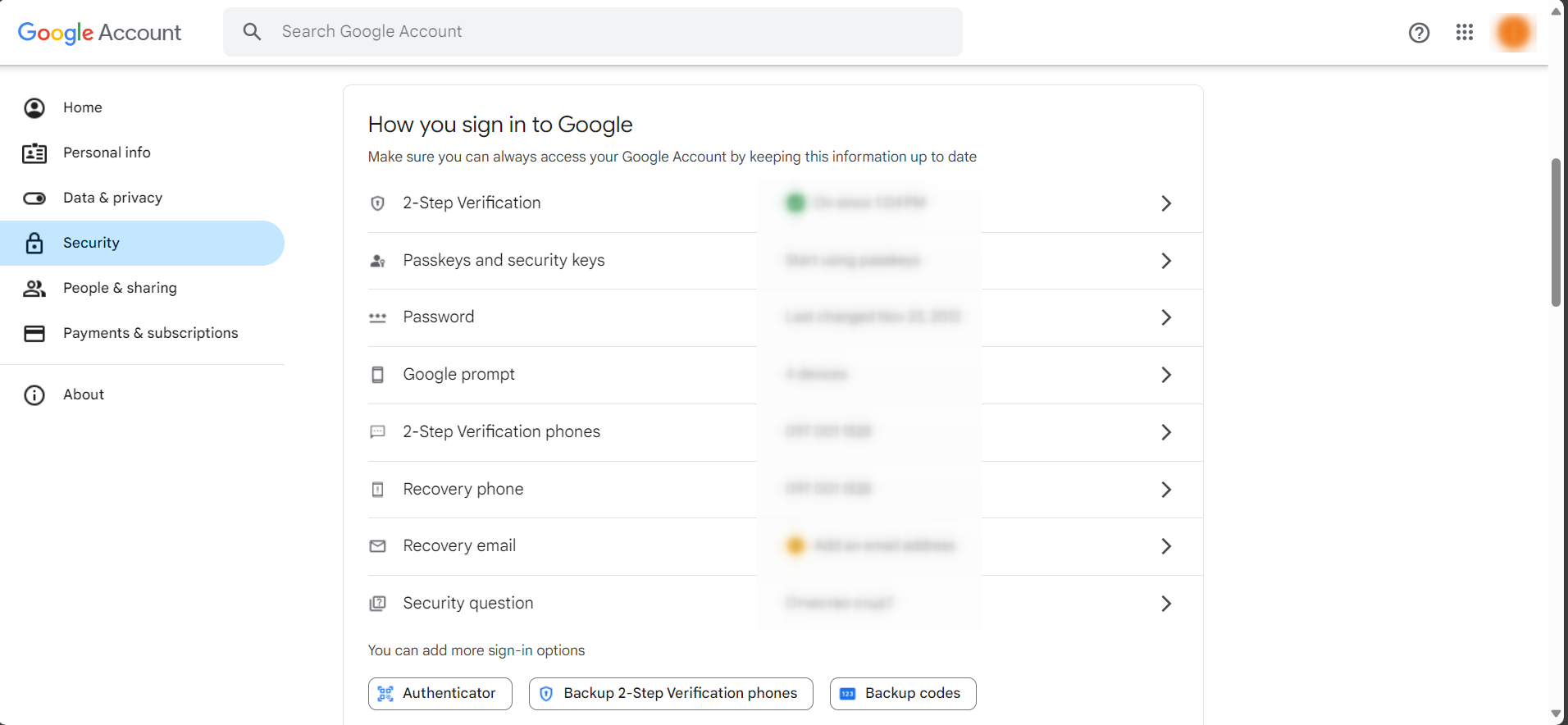The height and width of the screenshot is (725, 1568).
Task: Expand the Password row chevron
Action: tap(1166, 317)
